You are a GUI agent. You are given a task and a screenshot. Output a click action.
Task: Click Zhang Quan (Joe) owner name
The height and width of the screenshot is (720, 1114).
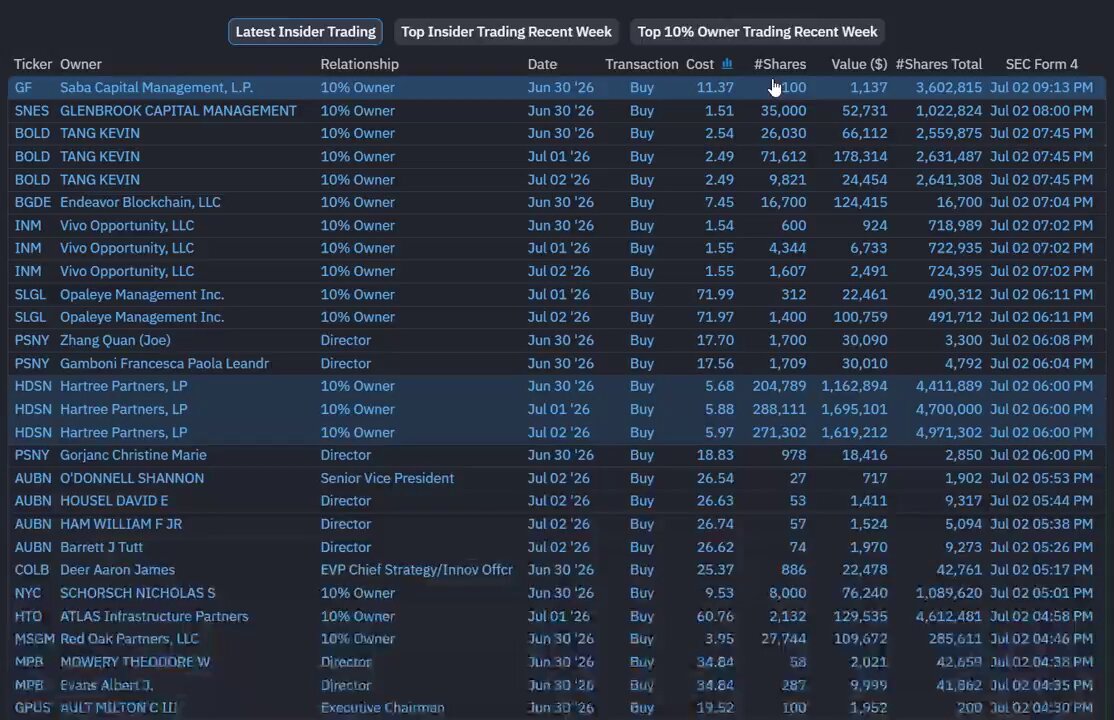115,340
